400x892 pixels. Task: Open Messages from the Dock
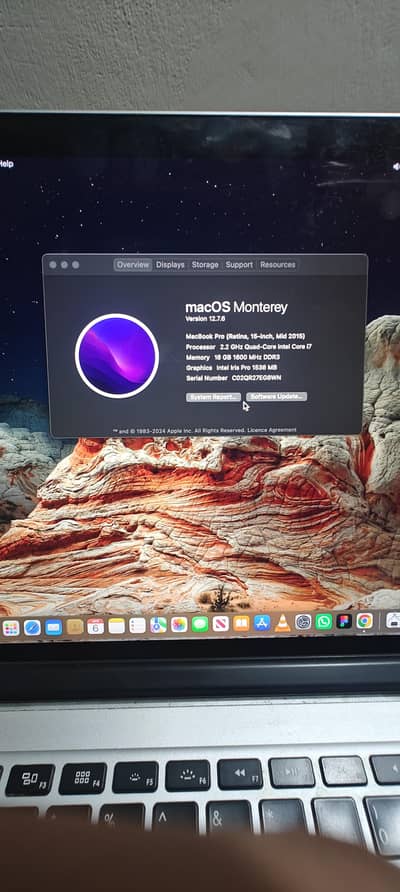(200, 624)
